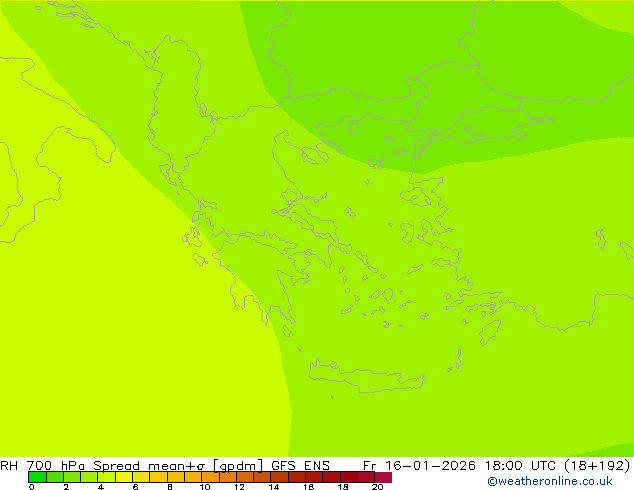
Task: Click the legend scale label "12"
Action: 239,487
